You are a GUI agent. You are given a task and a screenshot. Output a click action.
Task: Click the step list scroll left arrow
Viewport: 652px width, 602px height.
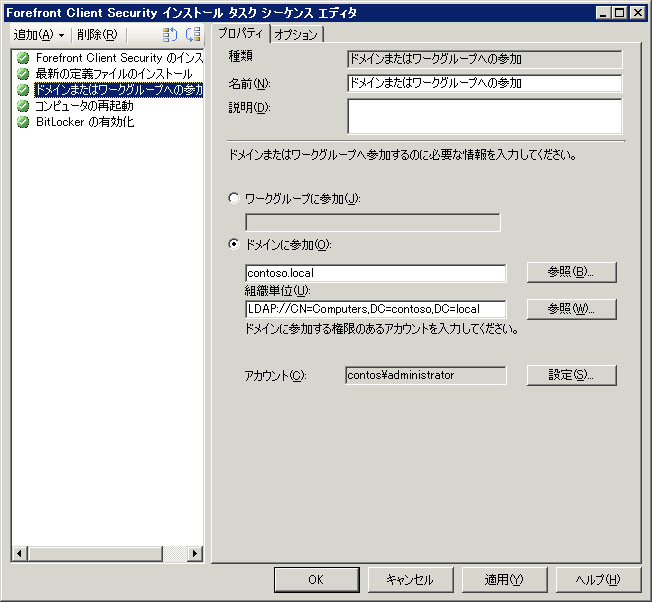click(x=20, y=554)
